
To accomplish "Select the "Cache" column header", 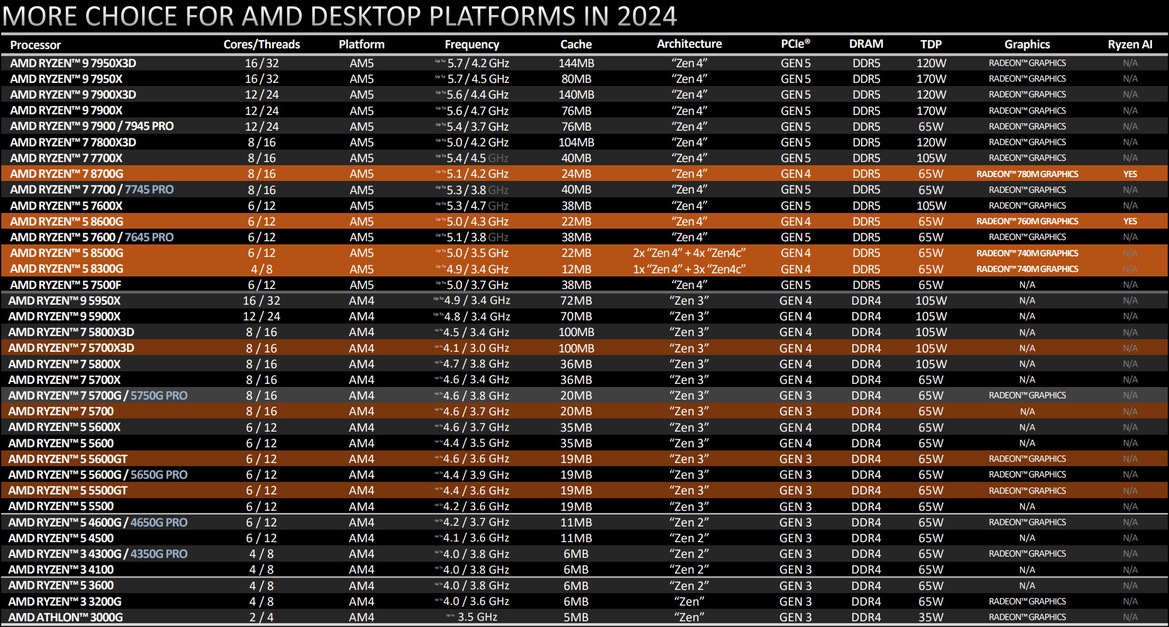I will (576, 45).
